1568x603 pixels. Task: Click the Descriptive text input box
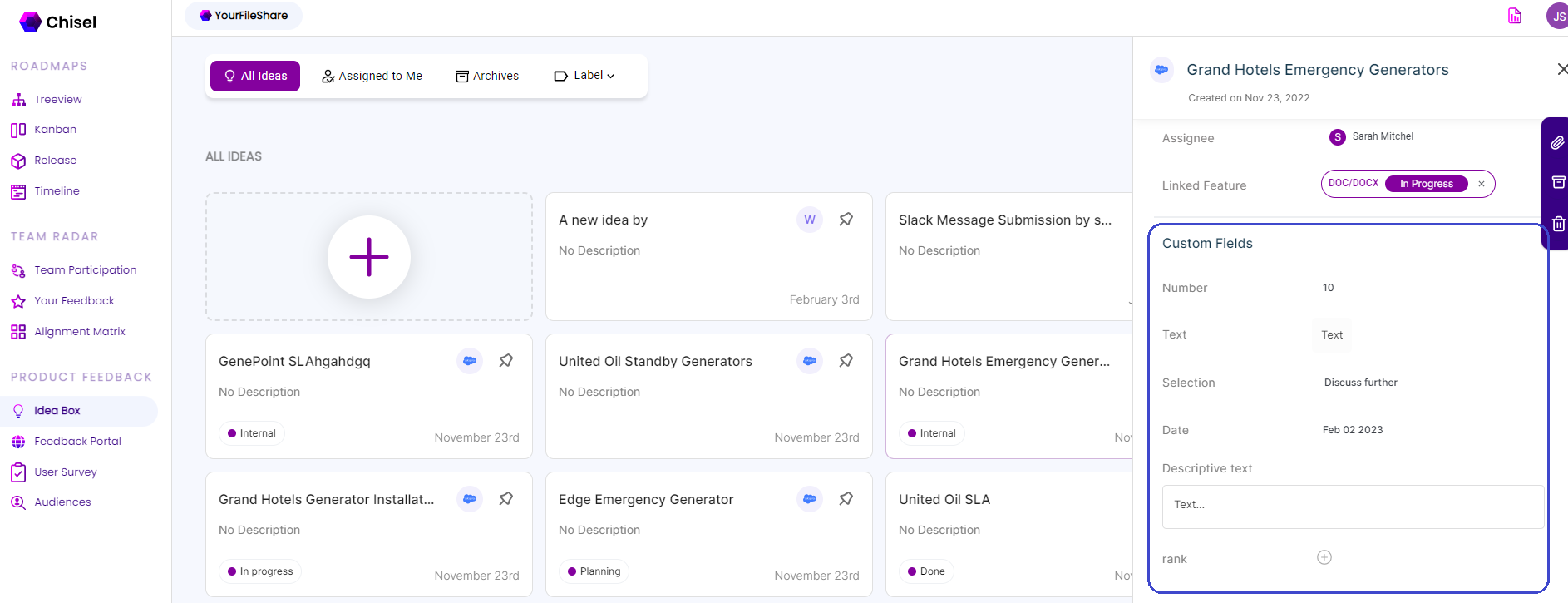[x=1352, y=507]
